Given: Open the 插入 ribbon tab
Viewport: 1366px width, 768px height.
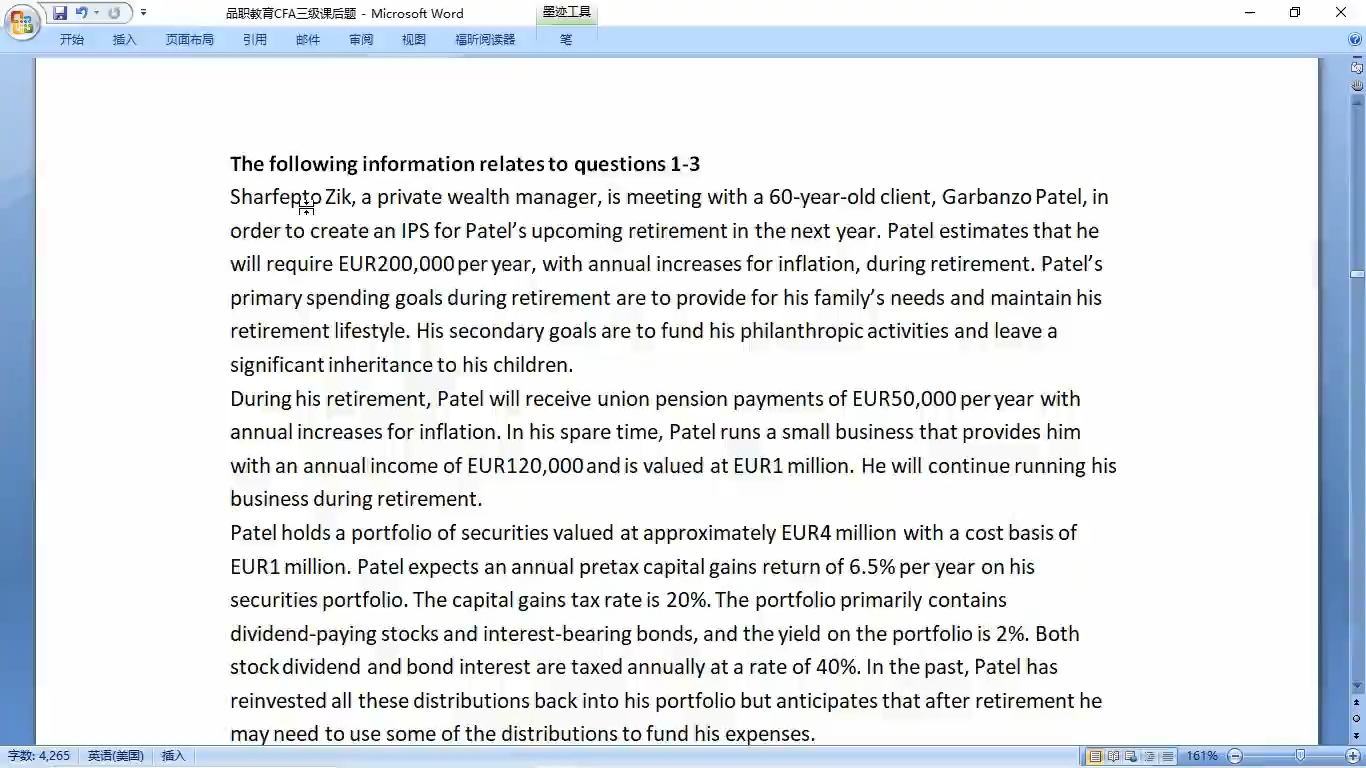Looking at the screenshot, I should (124, 40).
